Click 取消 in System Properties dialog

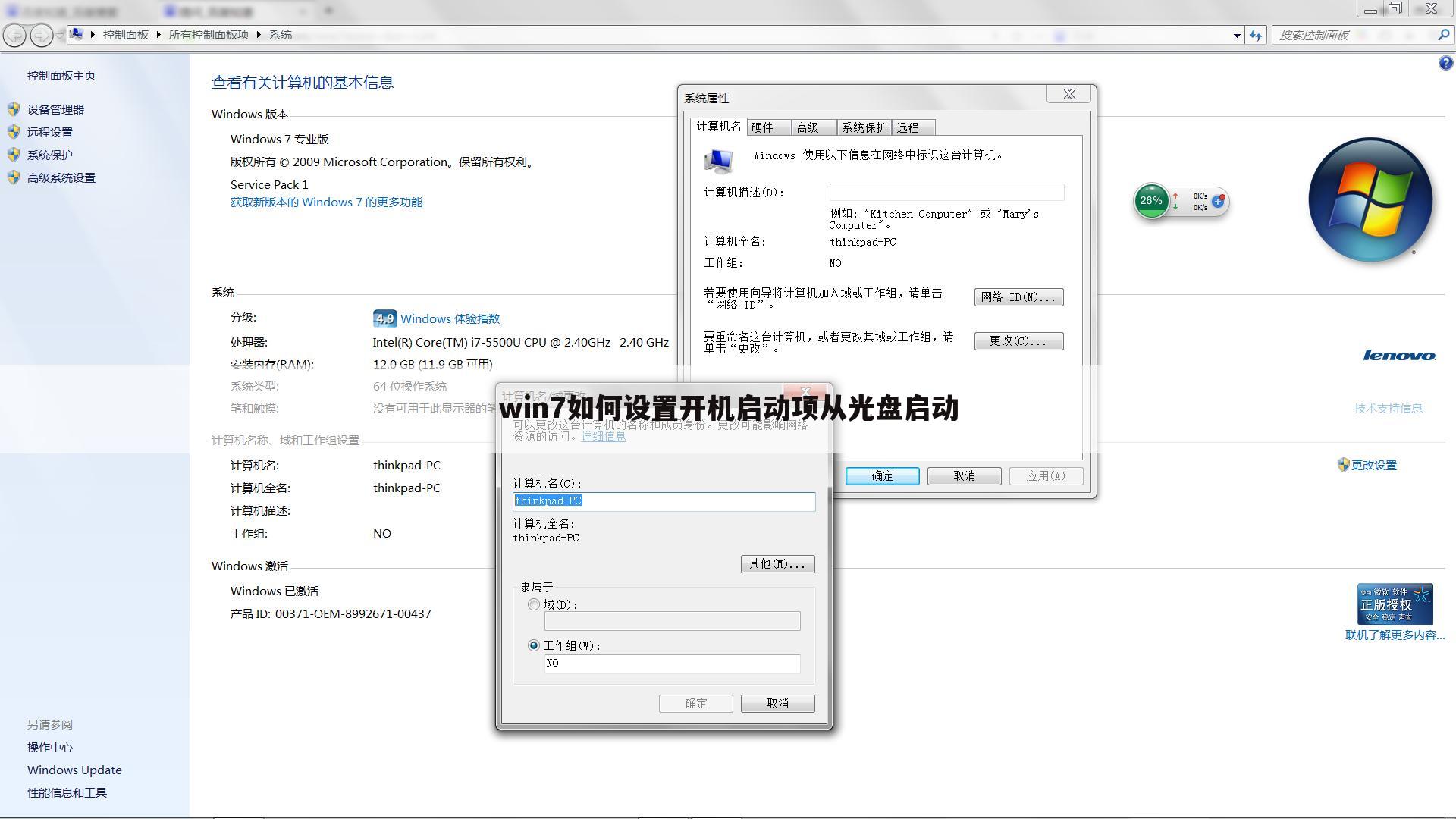(965, 475)
